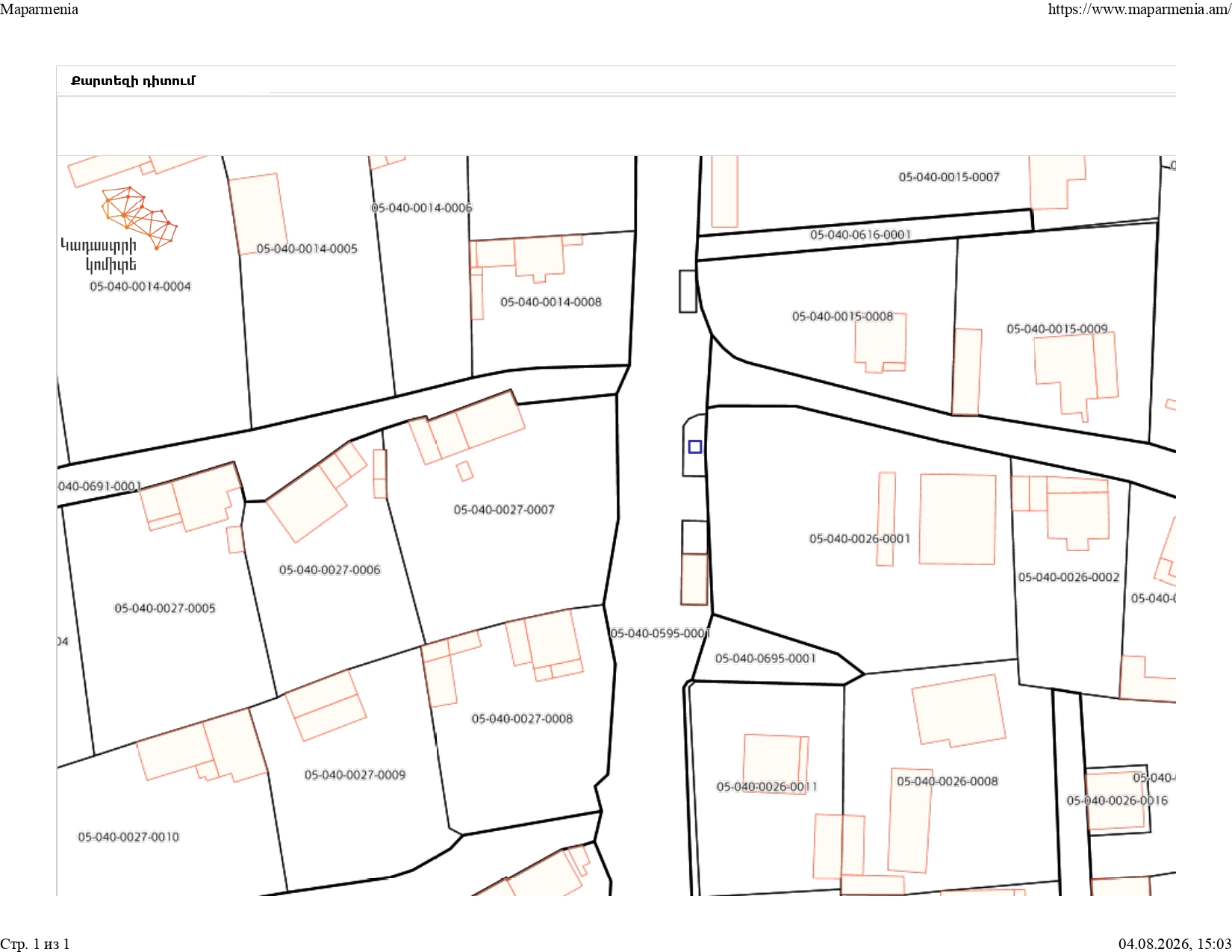Image resolution: width=1232 pixels, height=952 pixels.
Task: Select parcel label 05-040-0026-0002
Action: (x=1069, y=577)
